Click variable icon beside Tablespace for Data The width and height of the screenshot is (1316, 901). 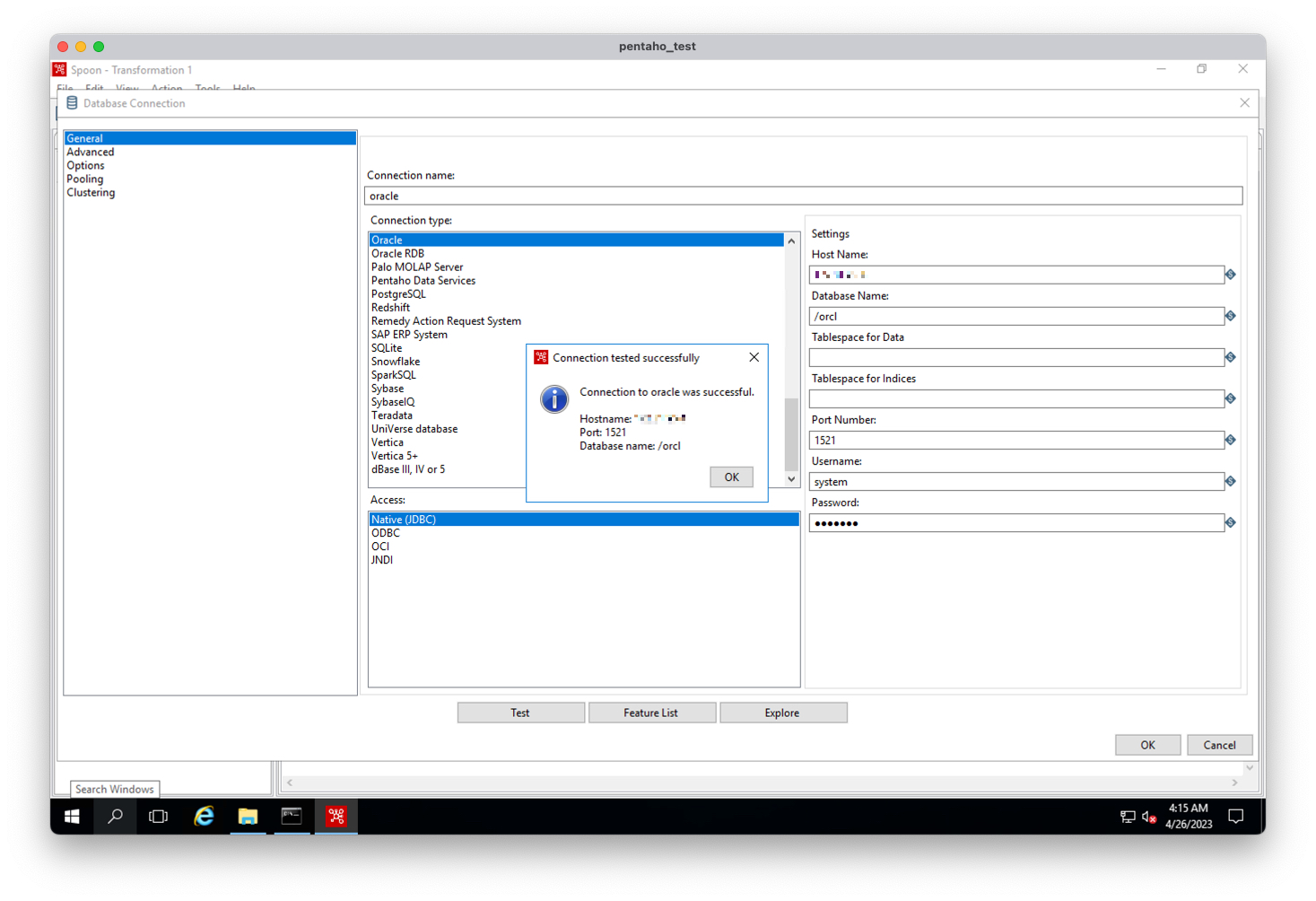click(x=1231, y=357)
